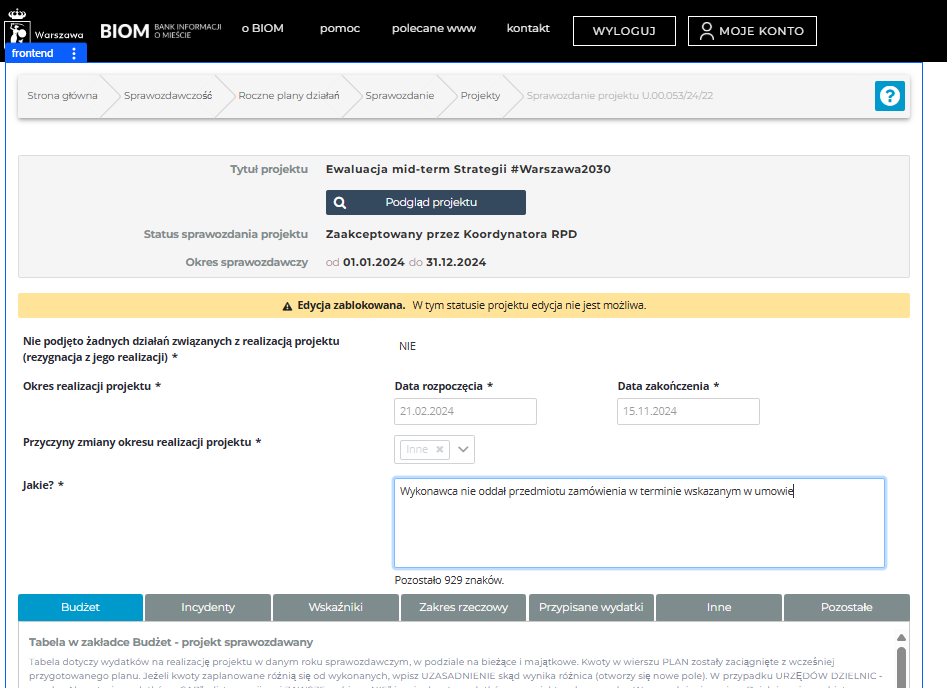The height and width of the screenshot is (688, 947).
Task: Open the frontend three-dots menu
Action: coord(74,53)
